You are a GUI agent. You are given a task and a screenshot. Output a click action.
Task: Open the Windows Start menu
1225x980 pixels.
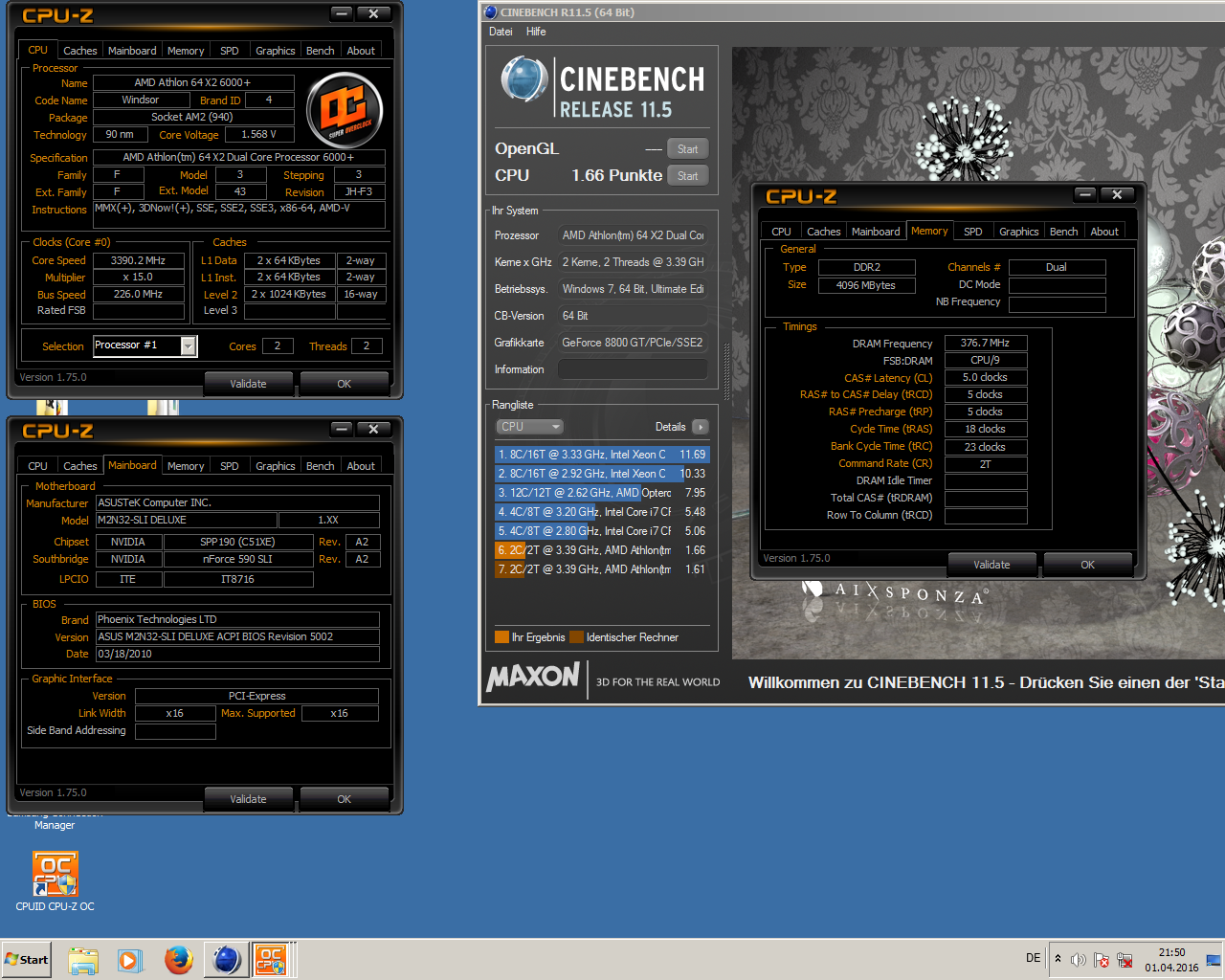pos(27,960)
